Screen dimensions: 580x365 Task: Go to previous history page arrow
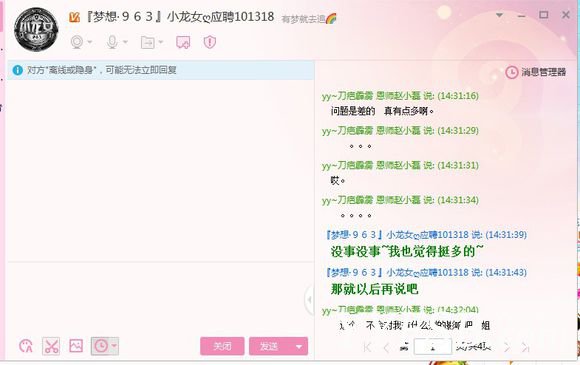click(386, 347)
